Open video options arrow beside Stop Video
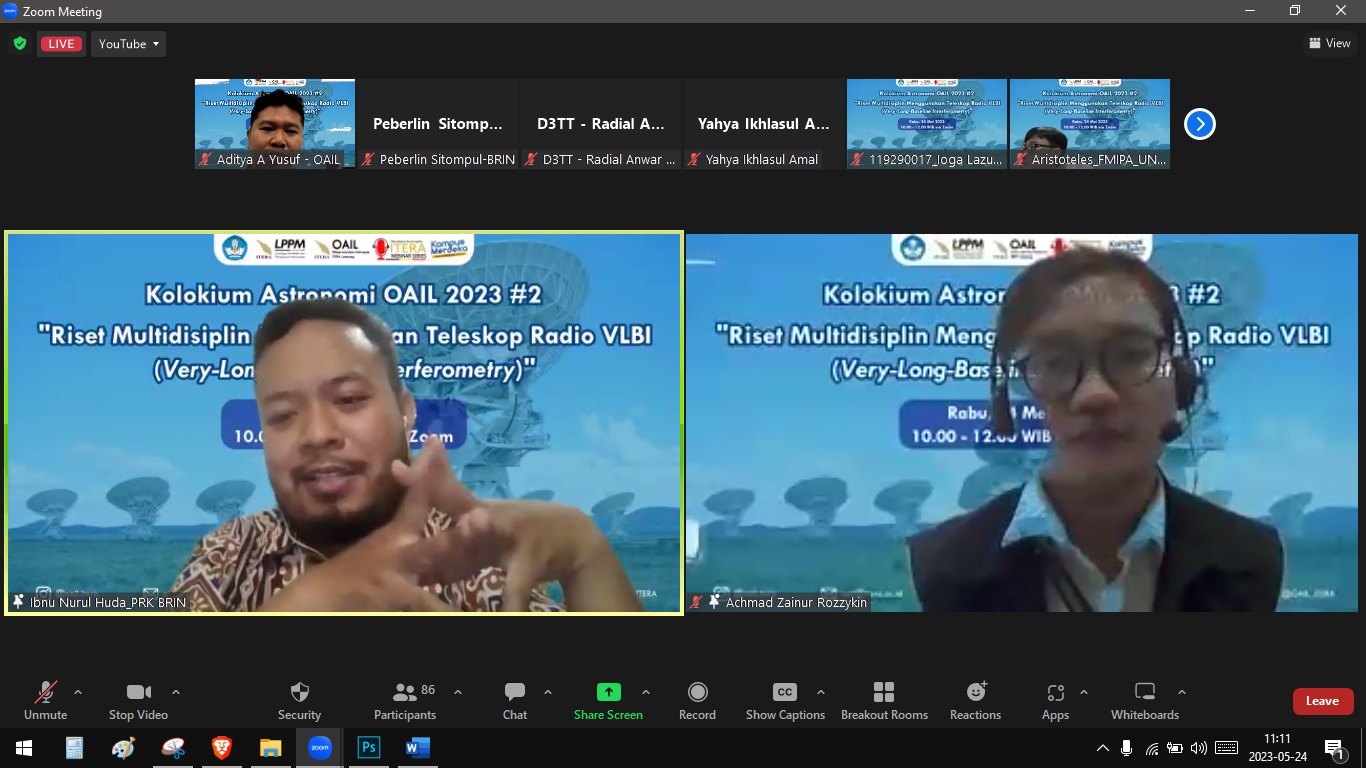Viewport: 1366px width, 768px height. tap(176, 692)
